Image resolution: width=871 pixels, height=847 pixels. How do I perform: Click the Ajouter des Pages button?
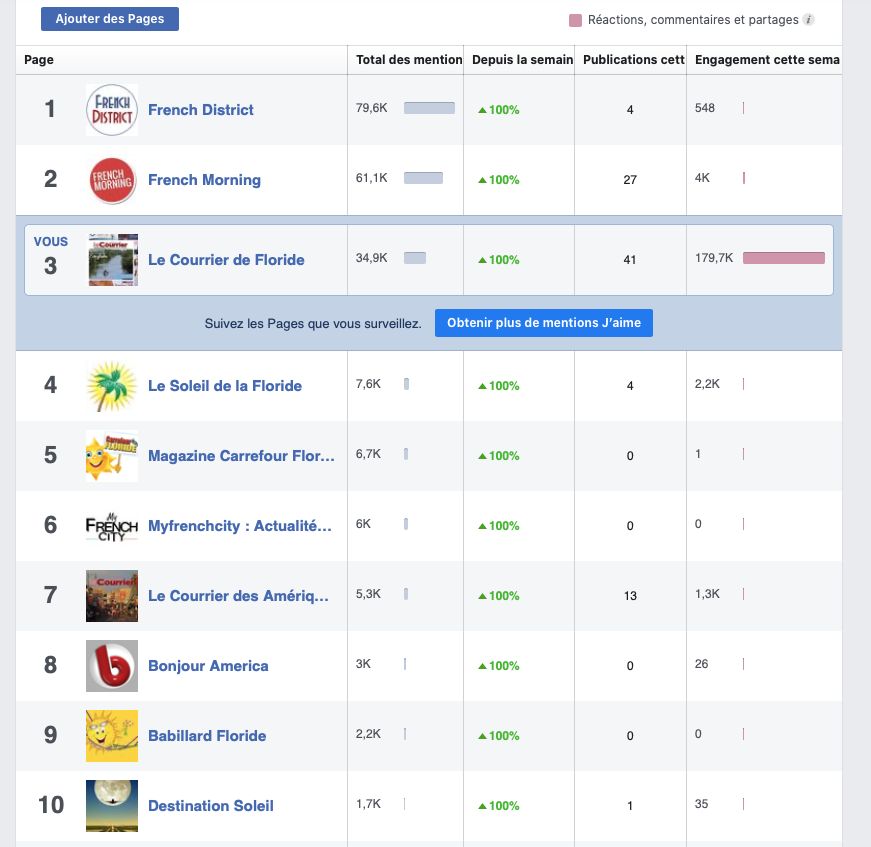pos(110,19)
